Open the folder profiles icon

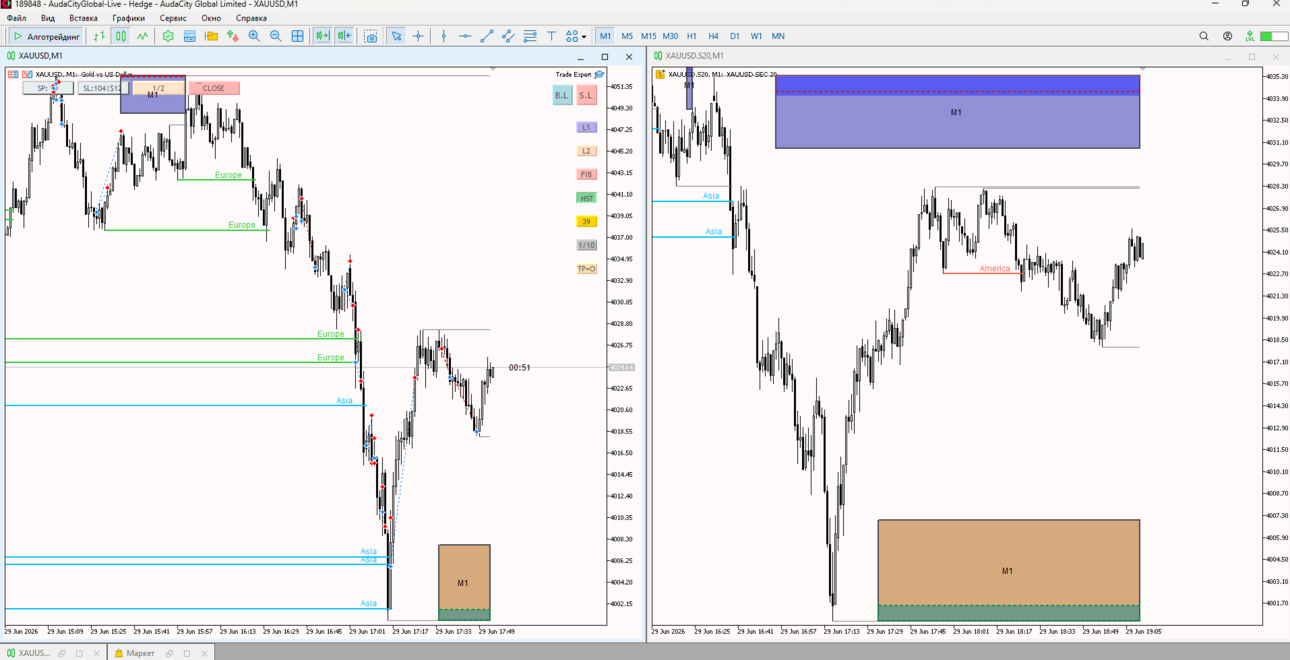click(211, 36)
